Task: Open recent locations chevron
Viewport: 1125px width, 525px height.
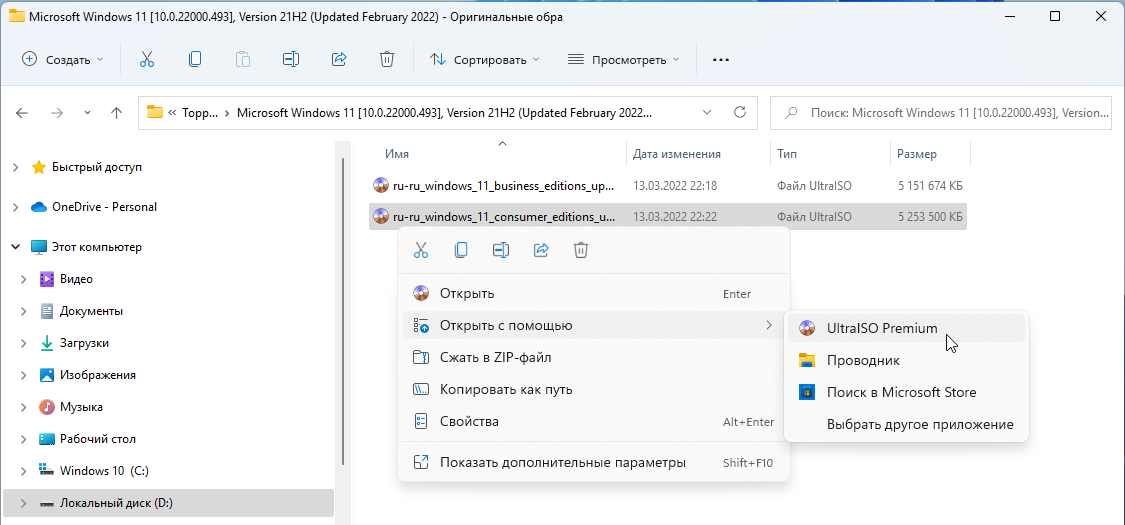Action: pos(88,113)
